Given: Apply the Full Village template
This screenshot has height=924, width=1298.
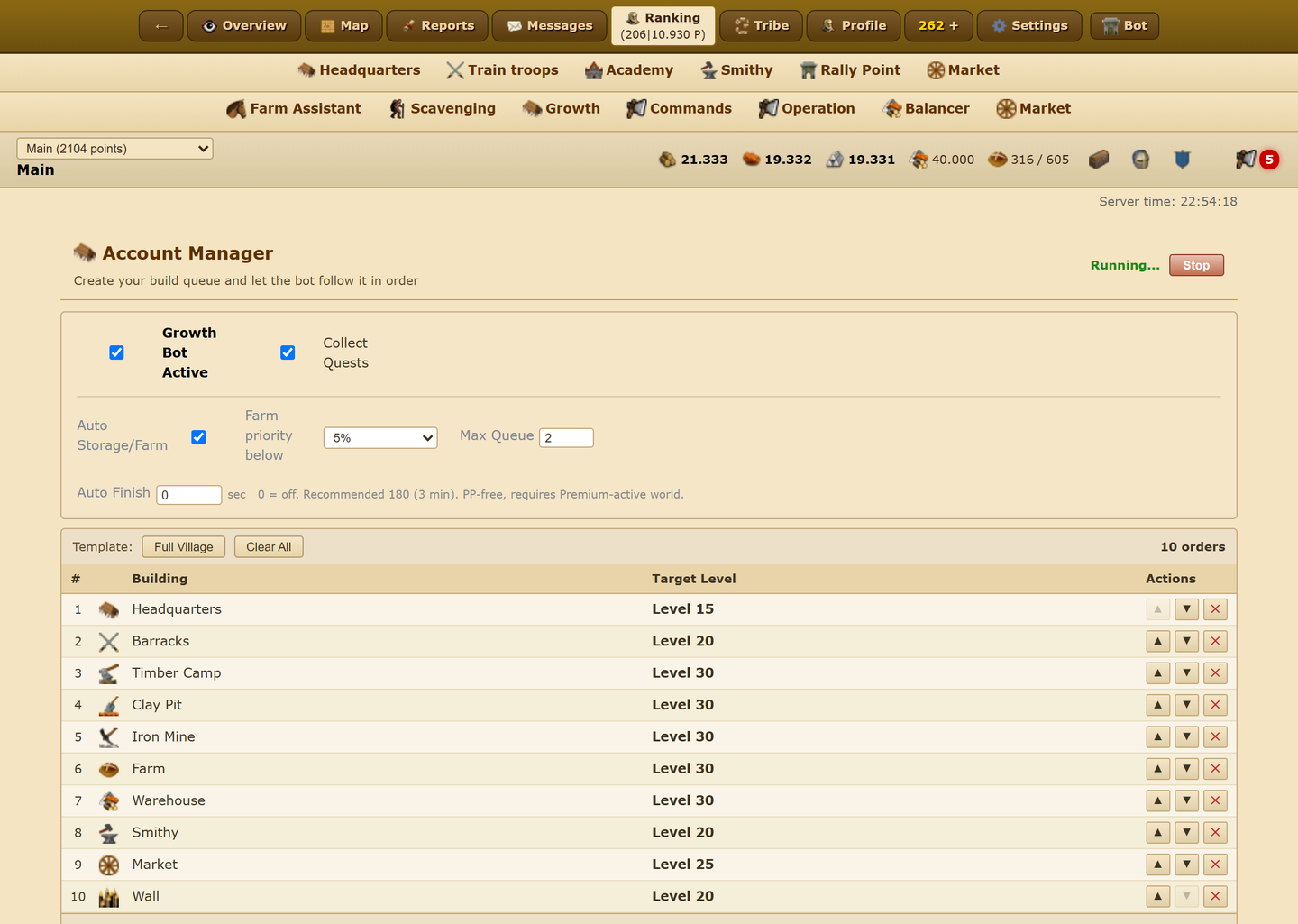Looking at the screenshot, I should (x=184, y=547).
